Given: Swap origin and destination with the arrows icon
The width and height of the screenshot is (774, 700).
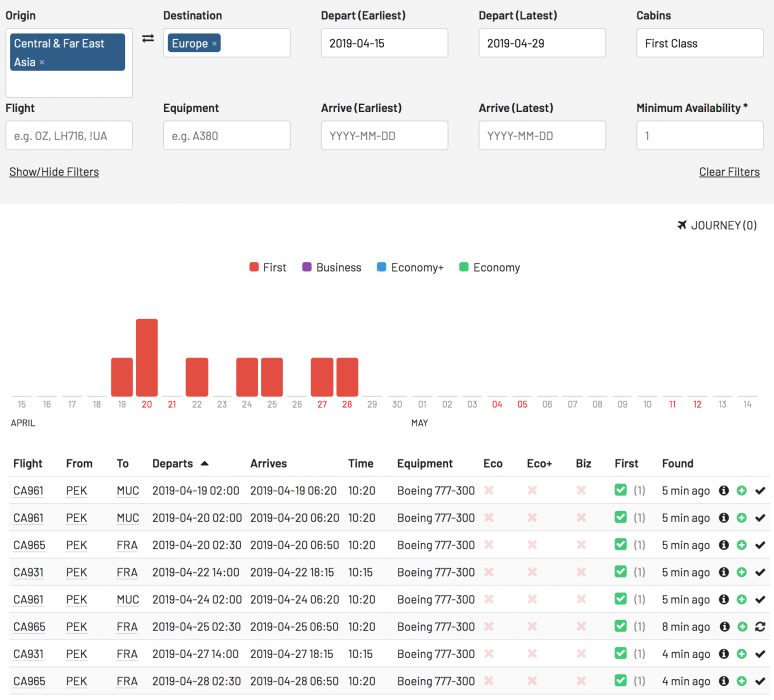Looking at the screenshot, I should pos(148,38).
